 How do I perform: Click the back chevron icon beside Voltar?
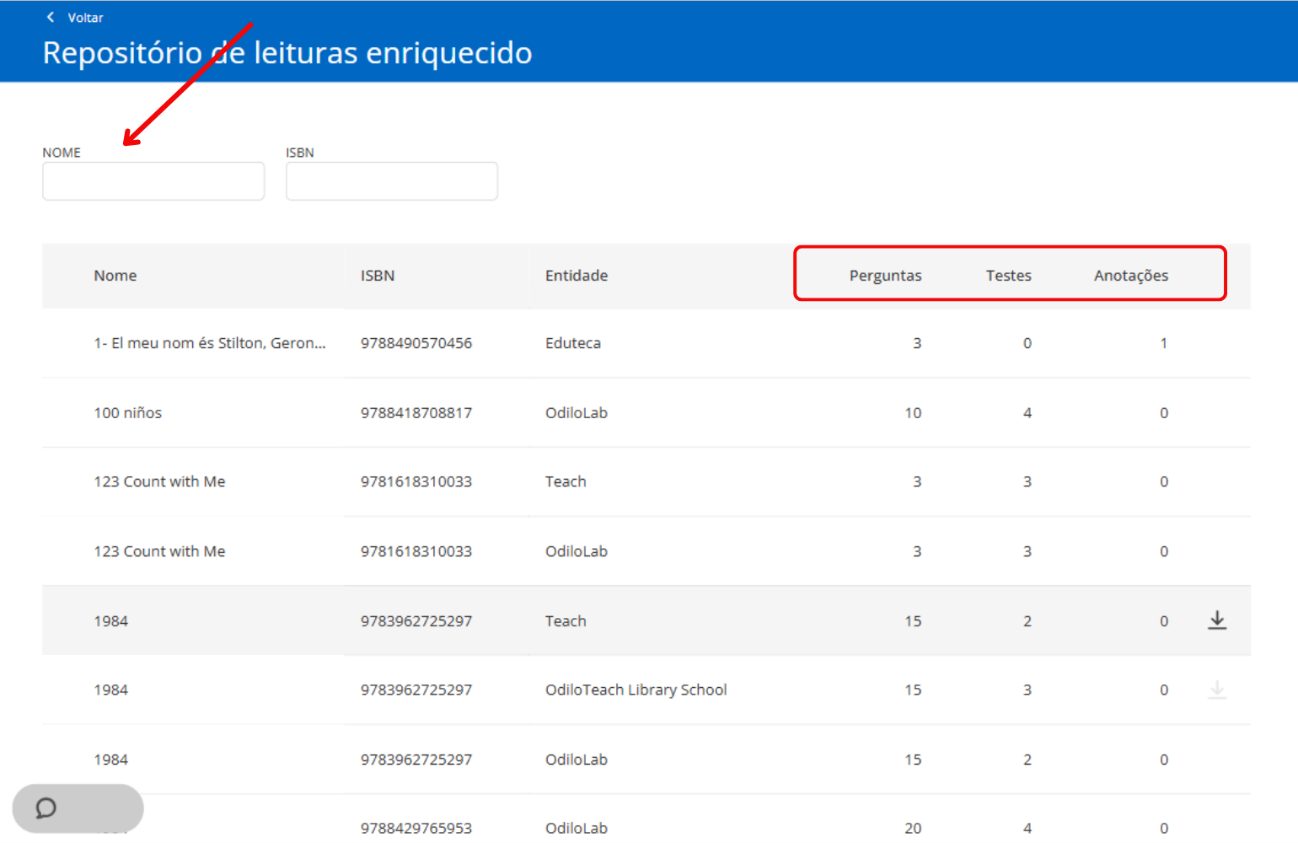(x=50, y=17)
